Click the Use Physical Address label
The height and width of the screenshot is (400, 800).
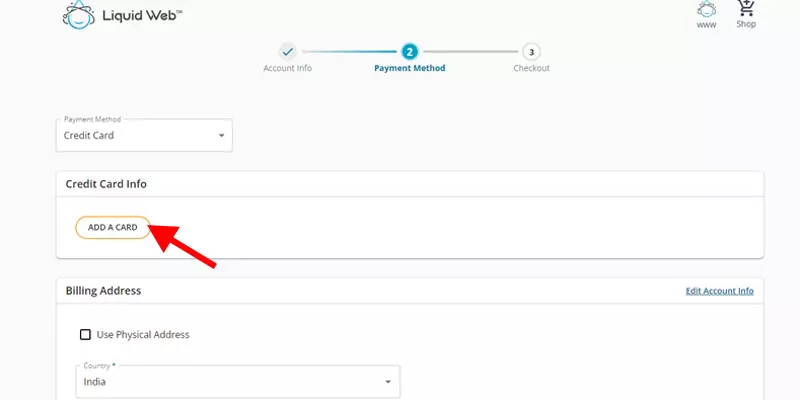(x=143, y=335)
